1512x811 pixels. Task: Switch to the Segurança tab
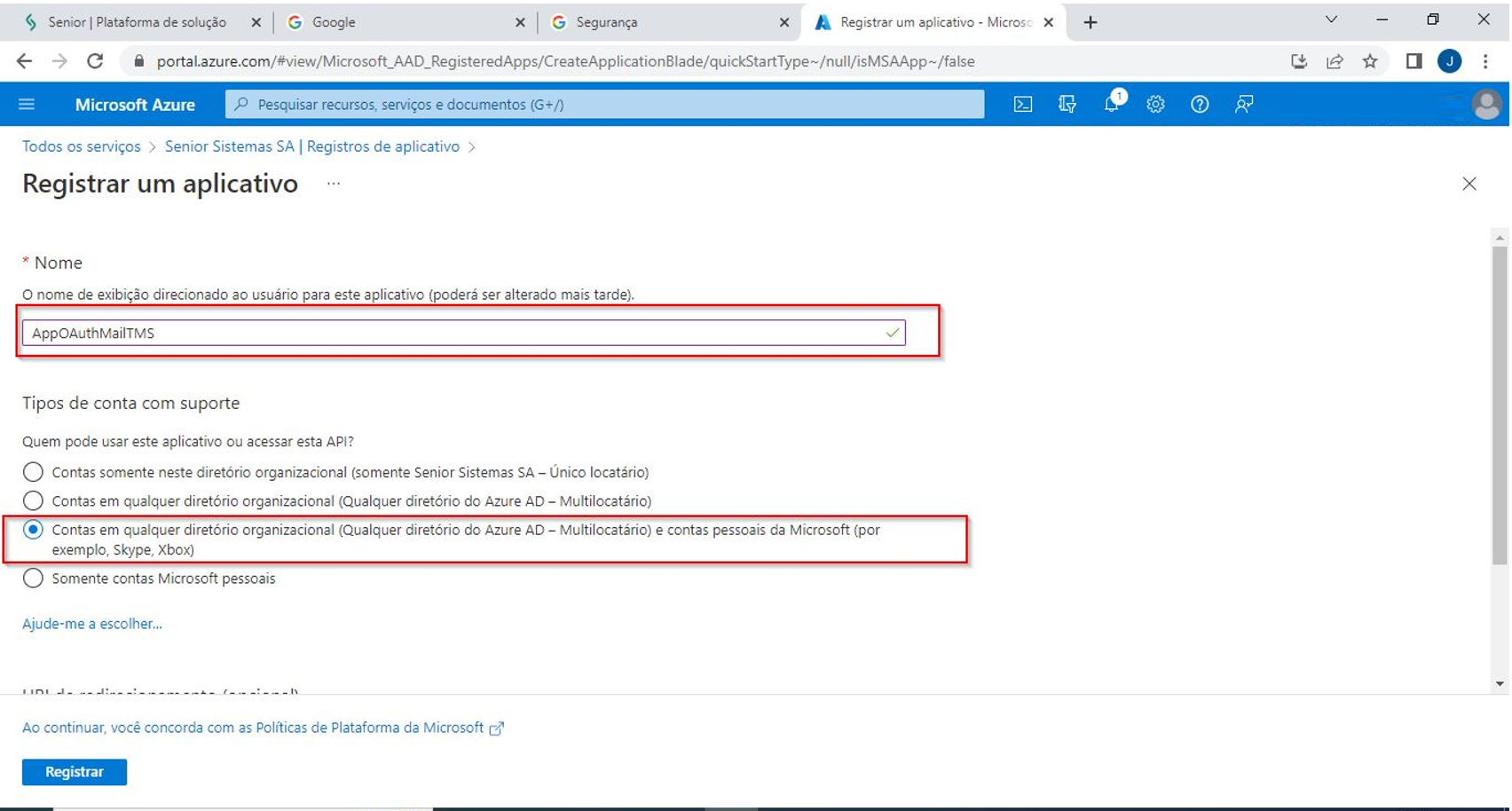tap(668, 22)
